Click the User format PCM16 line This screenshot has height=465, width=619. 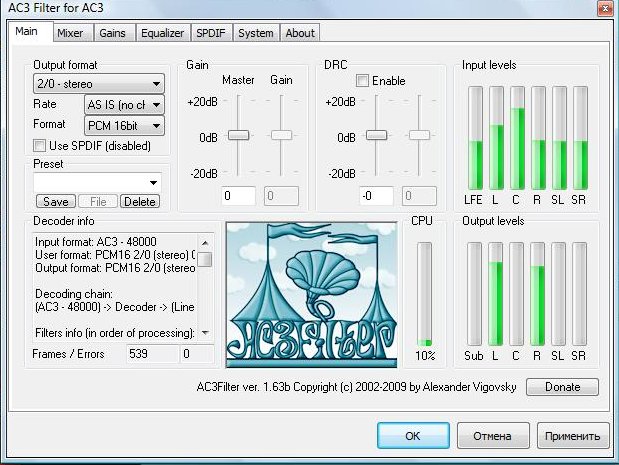coord(115,255)
